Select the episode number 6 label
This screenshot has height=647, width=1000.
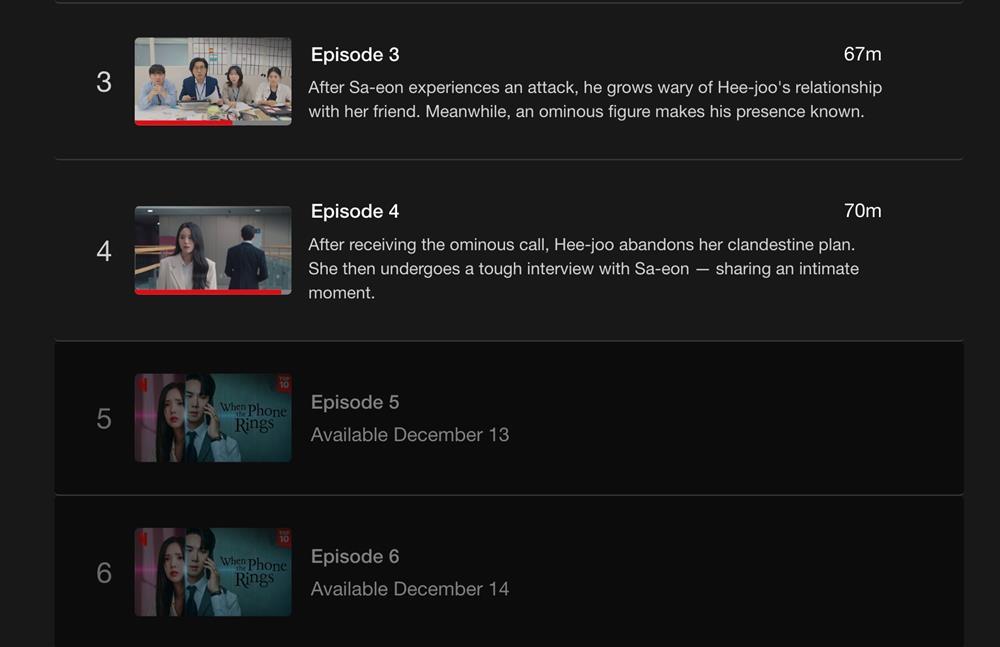coord(104,573)
